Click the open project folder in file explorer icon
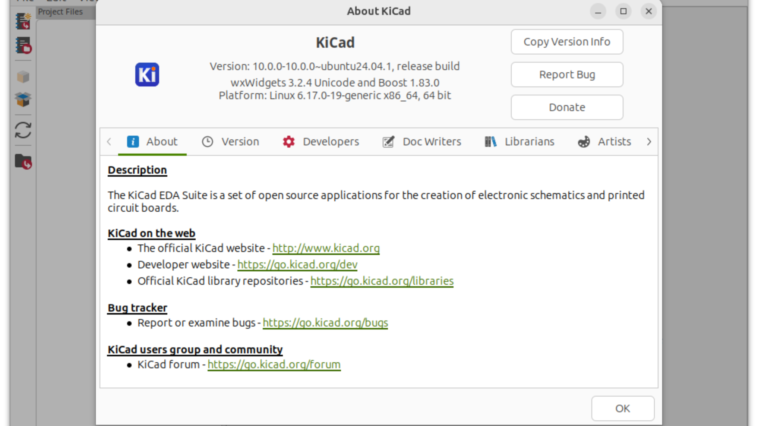 (22, 161)
